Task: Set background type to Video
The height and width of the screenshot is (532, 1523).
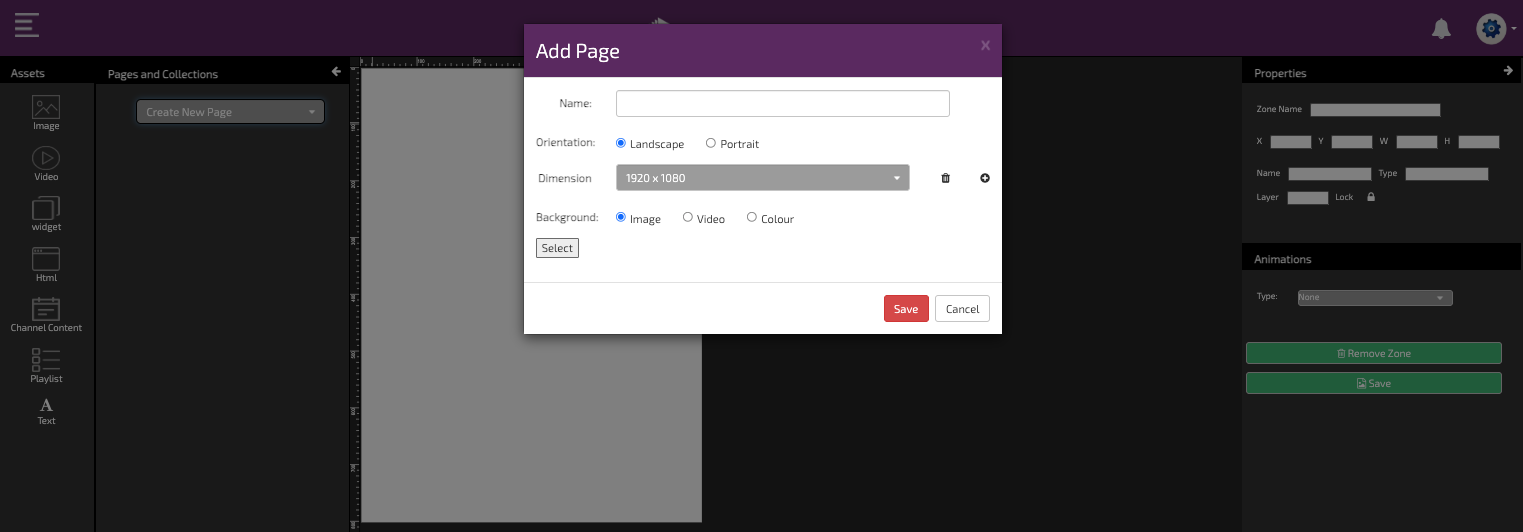Action: (688, 217)
